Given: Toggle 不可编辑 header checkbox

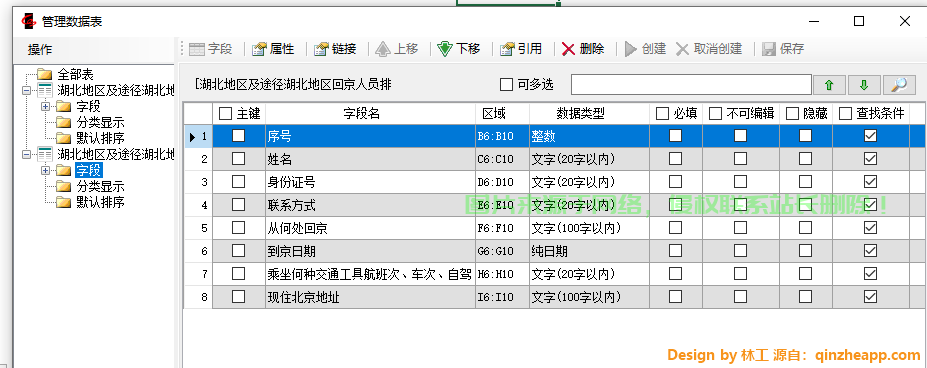Looking at the screenshot, I should (715, 114).
